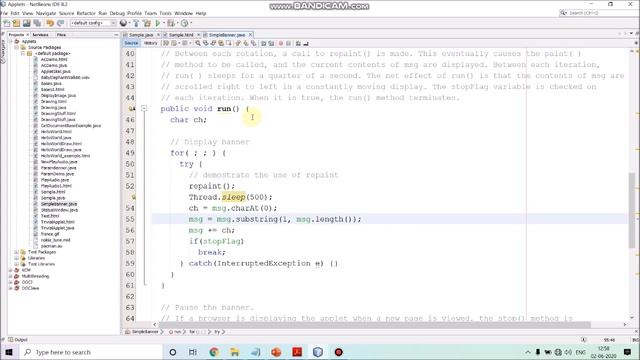Click the lightbulb hint icon at line 53
Image resolution: width=640 pixels, height=360 pixels.
[133, 197]
